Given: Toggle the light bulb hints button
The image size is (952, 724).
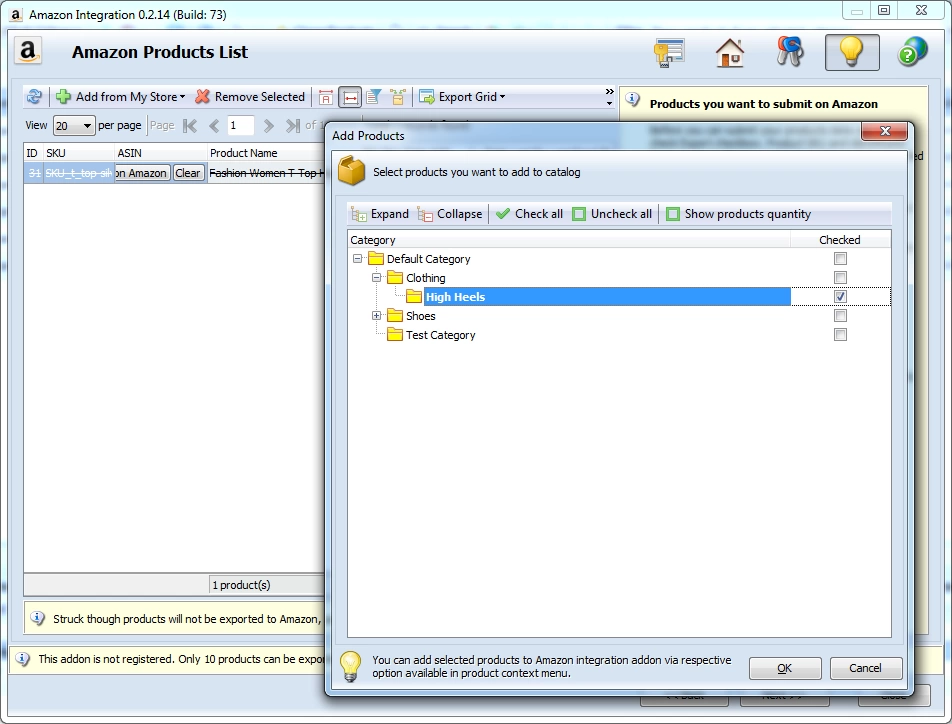Looking at the screenshot, I should coord(852,52).
